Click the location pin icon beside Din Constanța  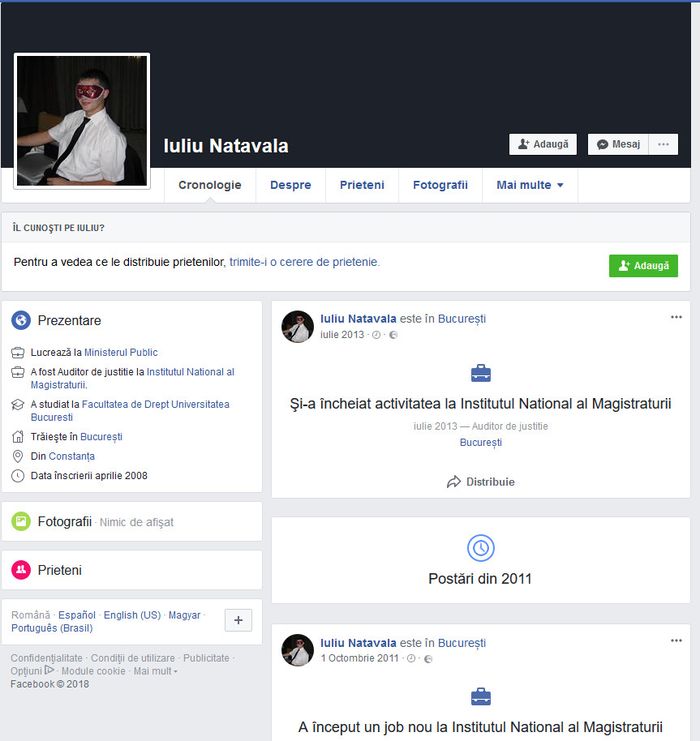17,456
